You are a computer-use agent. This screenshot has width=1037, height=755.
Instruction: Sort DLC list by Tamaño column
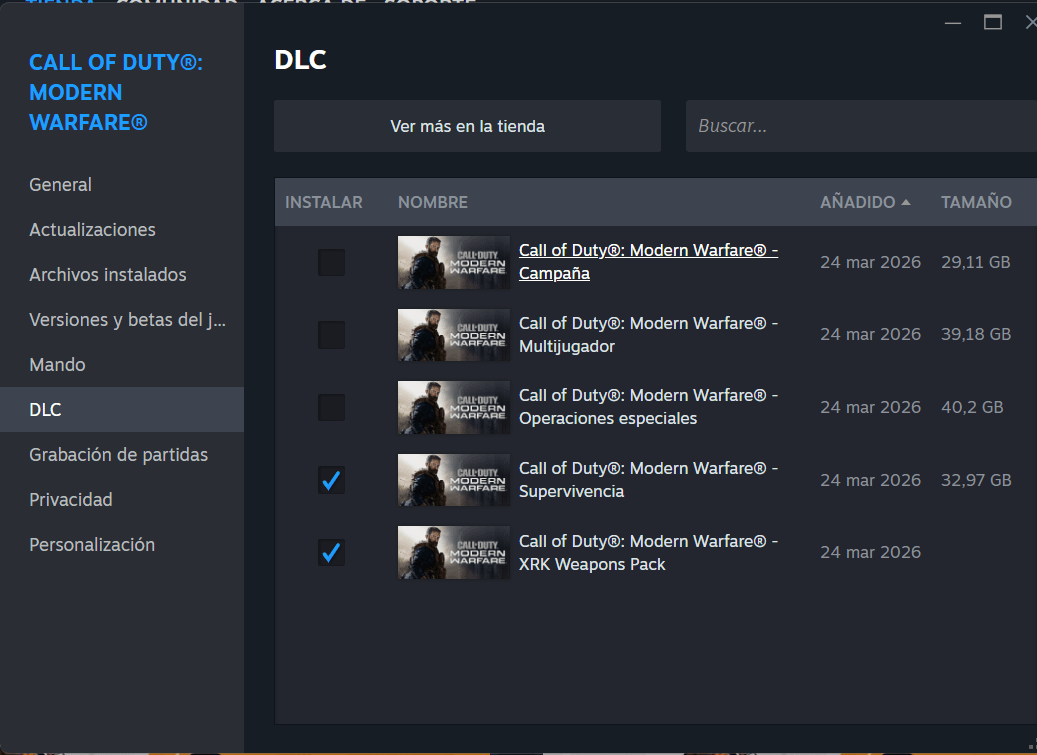(x=975, y=202)
